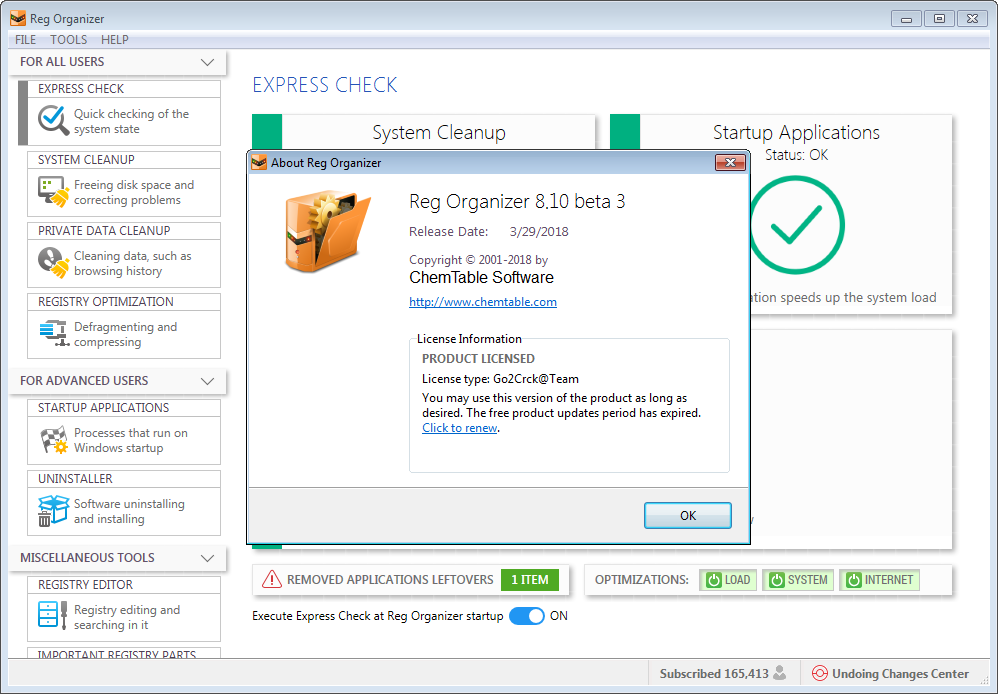Click REMOVED APPLICATIONS LEFTOVERS label
This screenshot has height=694, width=998.
[390, 580]
